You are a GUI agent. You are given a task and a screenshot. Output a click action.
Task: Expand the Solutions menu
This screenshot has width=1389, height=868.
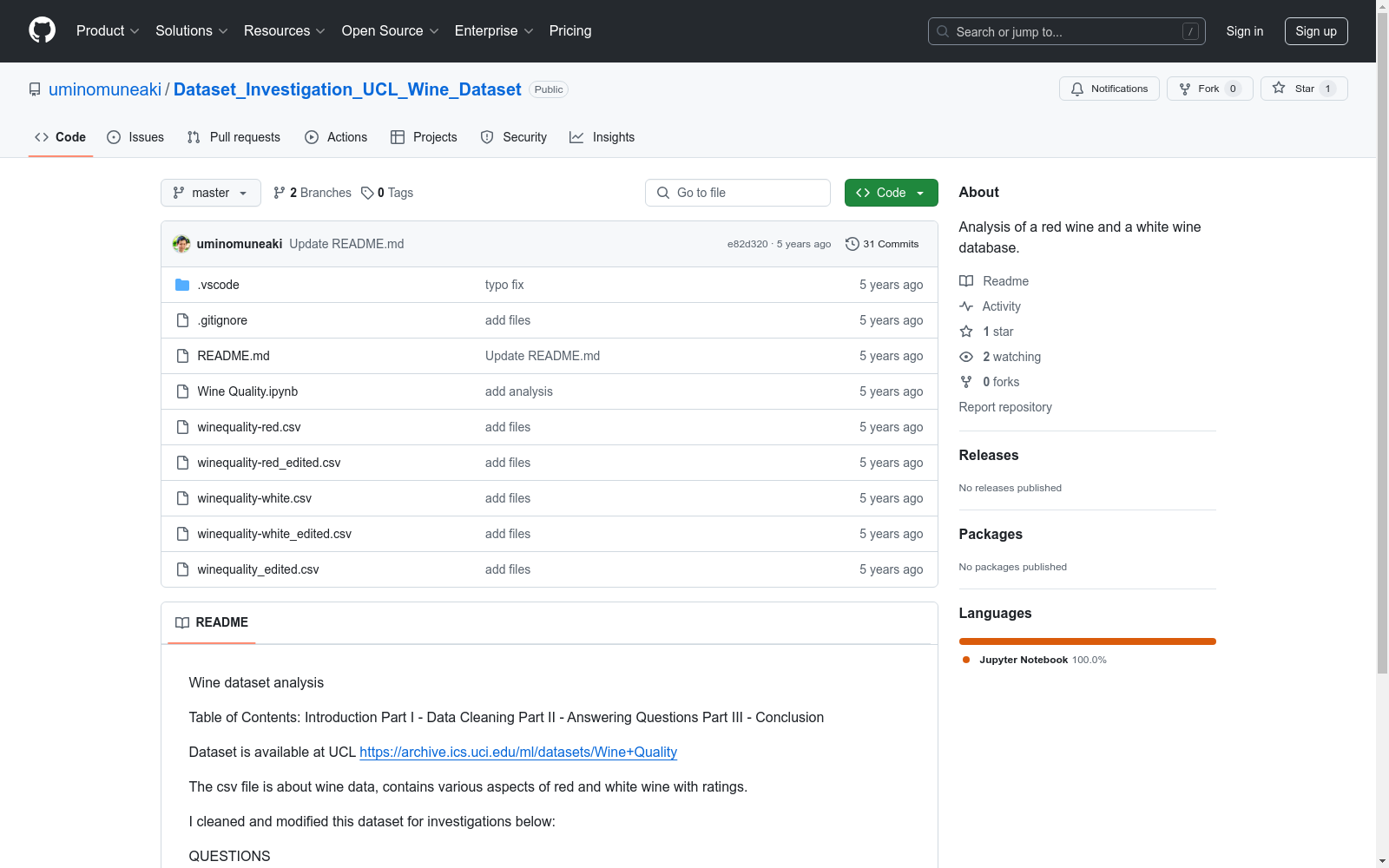click(x=192, y=31)
